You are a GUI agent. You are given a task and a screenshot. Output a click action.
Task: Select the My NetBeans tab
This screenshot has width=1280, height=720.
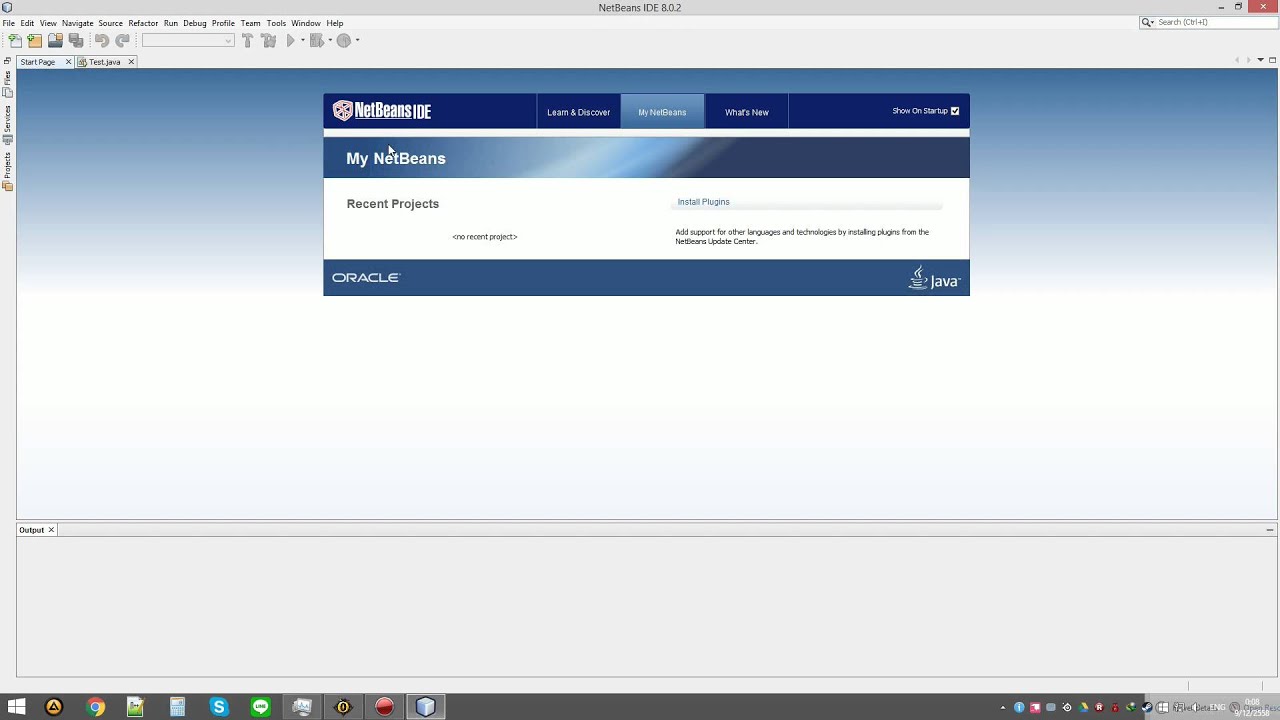[x=662, y=112]
